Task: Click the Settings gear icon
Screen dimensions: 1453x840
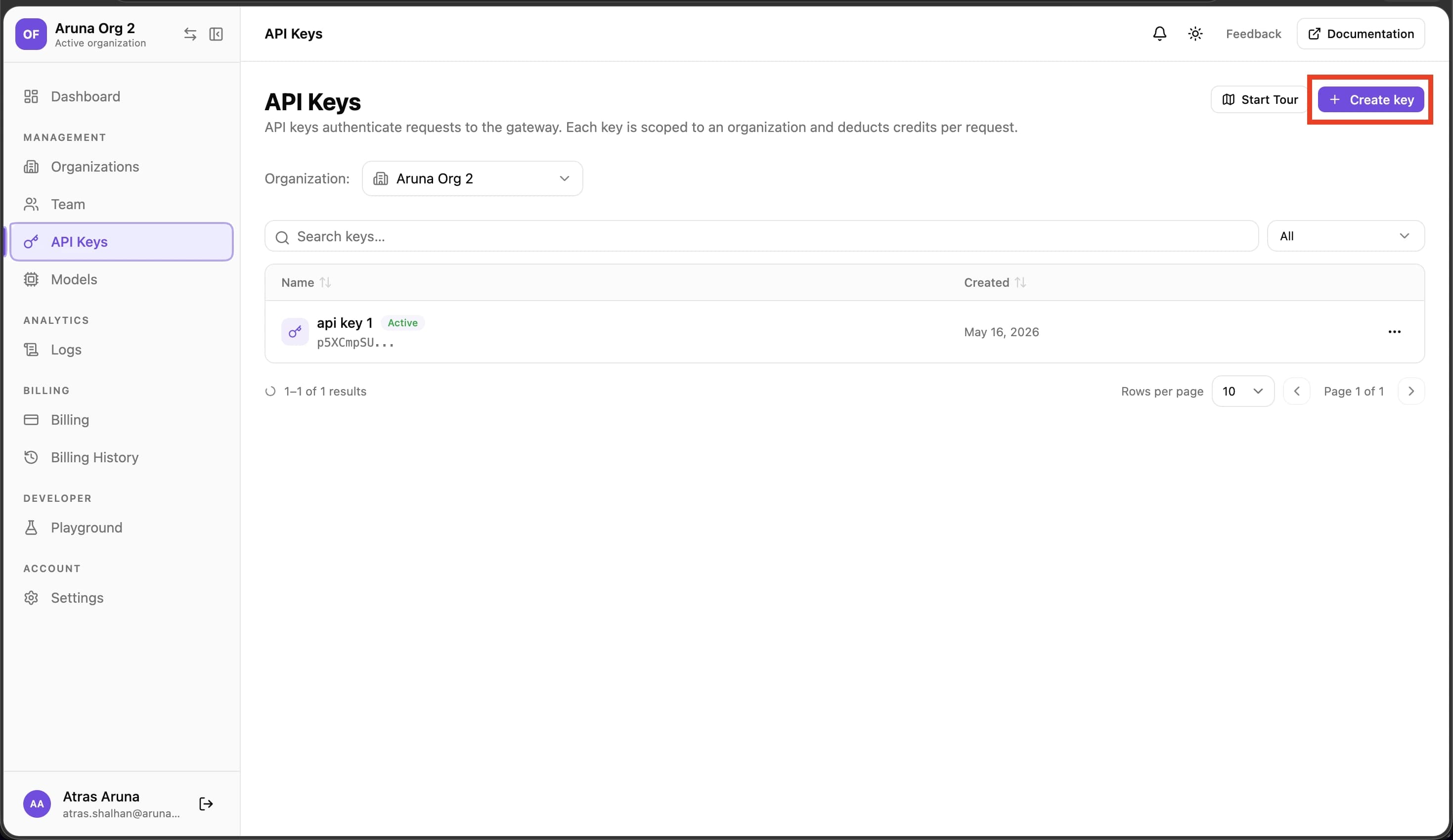Action: pyautogui.click(x=31, y=598)
